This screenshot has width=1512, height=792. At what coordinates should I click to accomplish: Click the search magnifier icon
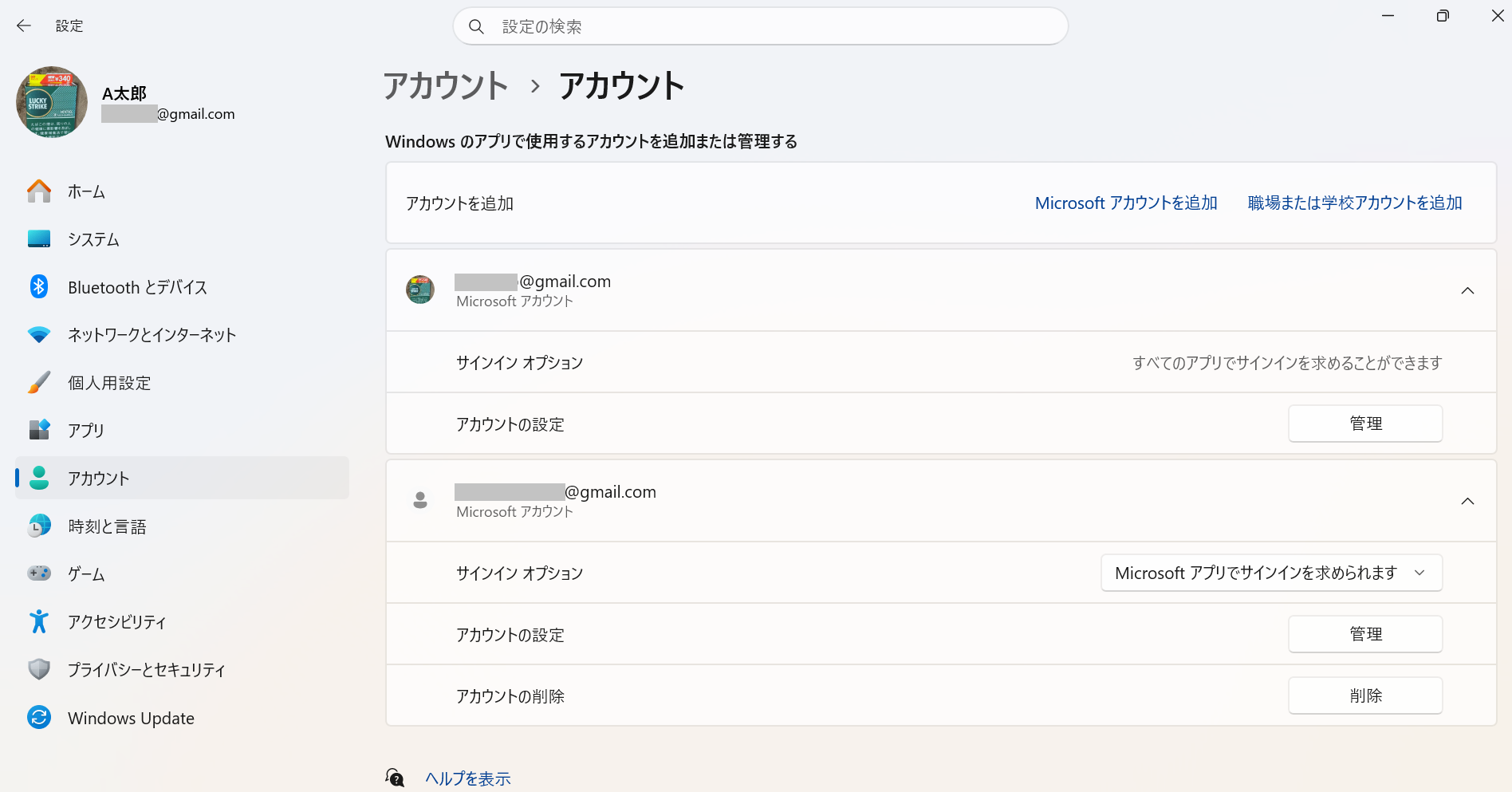click(x=476, y=27)
